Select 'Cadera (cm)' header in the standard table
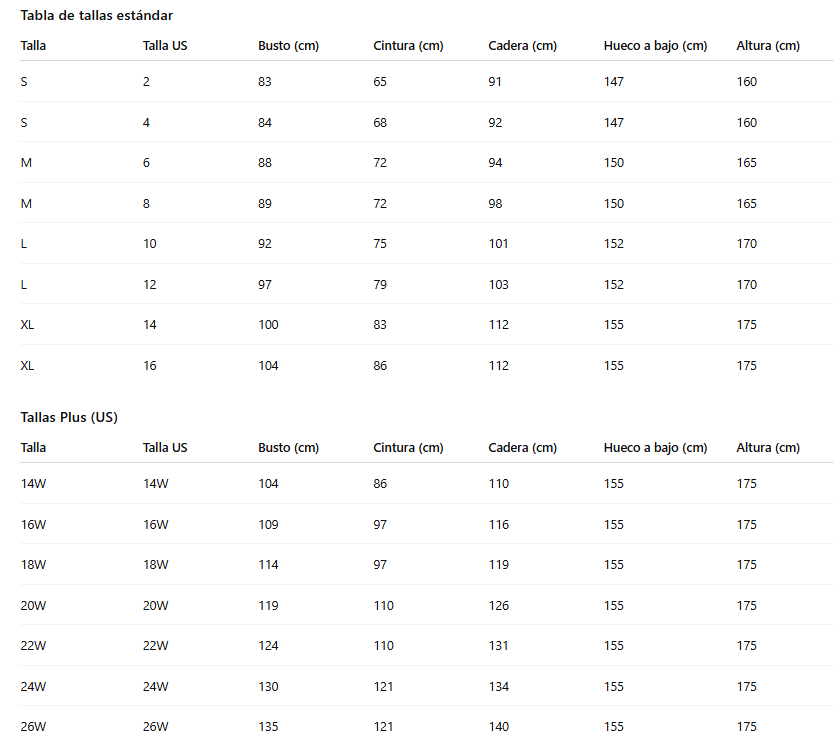This screenshot has width=834, height=751. point(522,46)
